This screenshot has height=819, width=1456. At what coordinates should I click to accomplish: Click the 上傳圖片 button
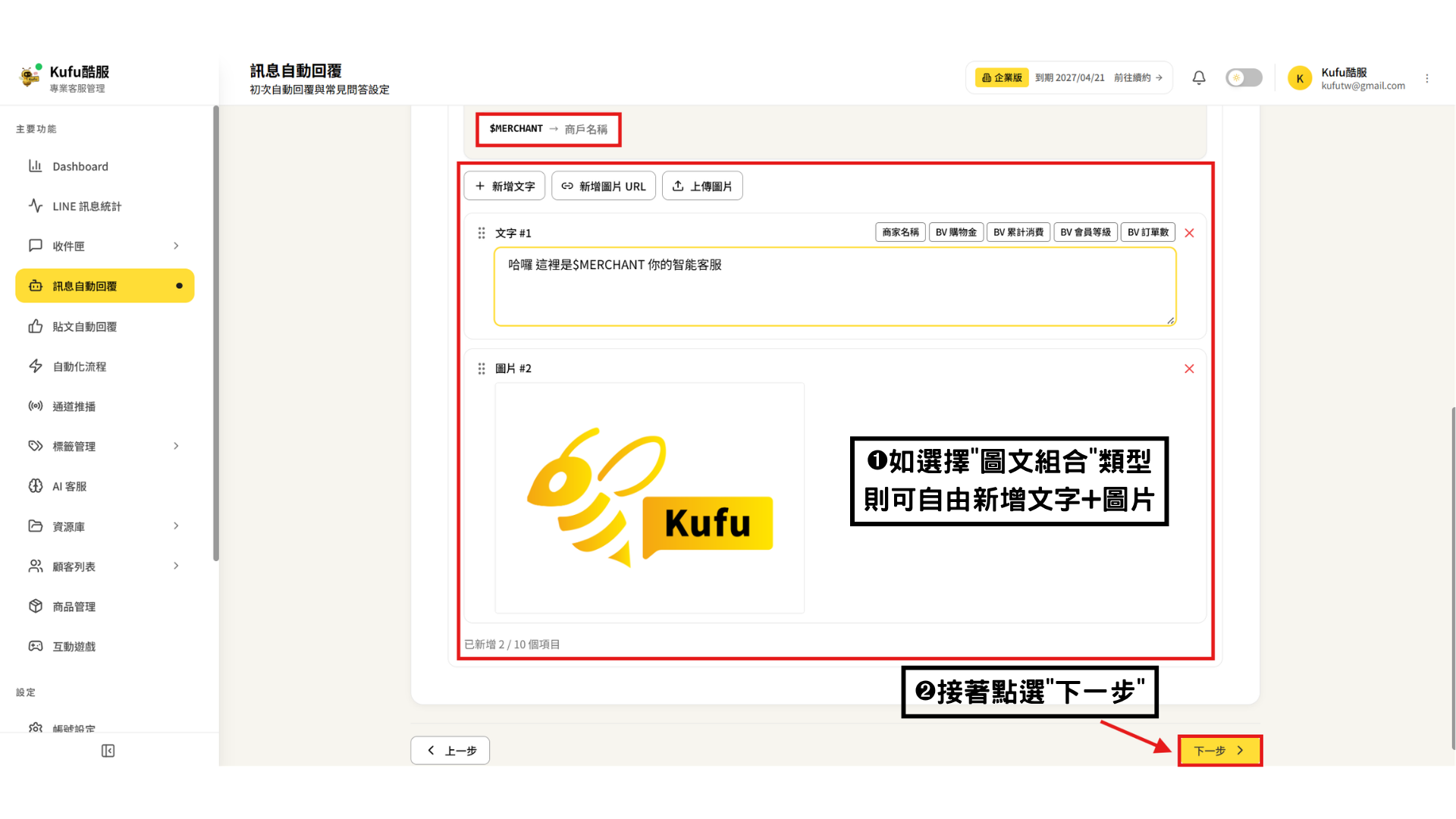click(702, 186)
